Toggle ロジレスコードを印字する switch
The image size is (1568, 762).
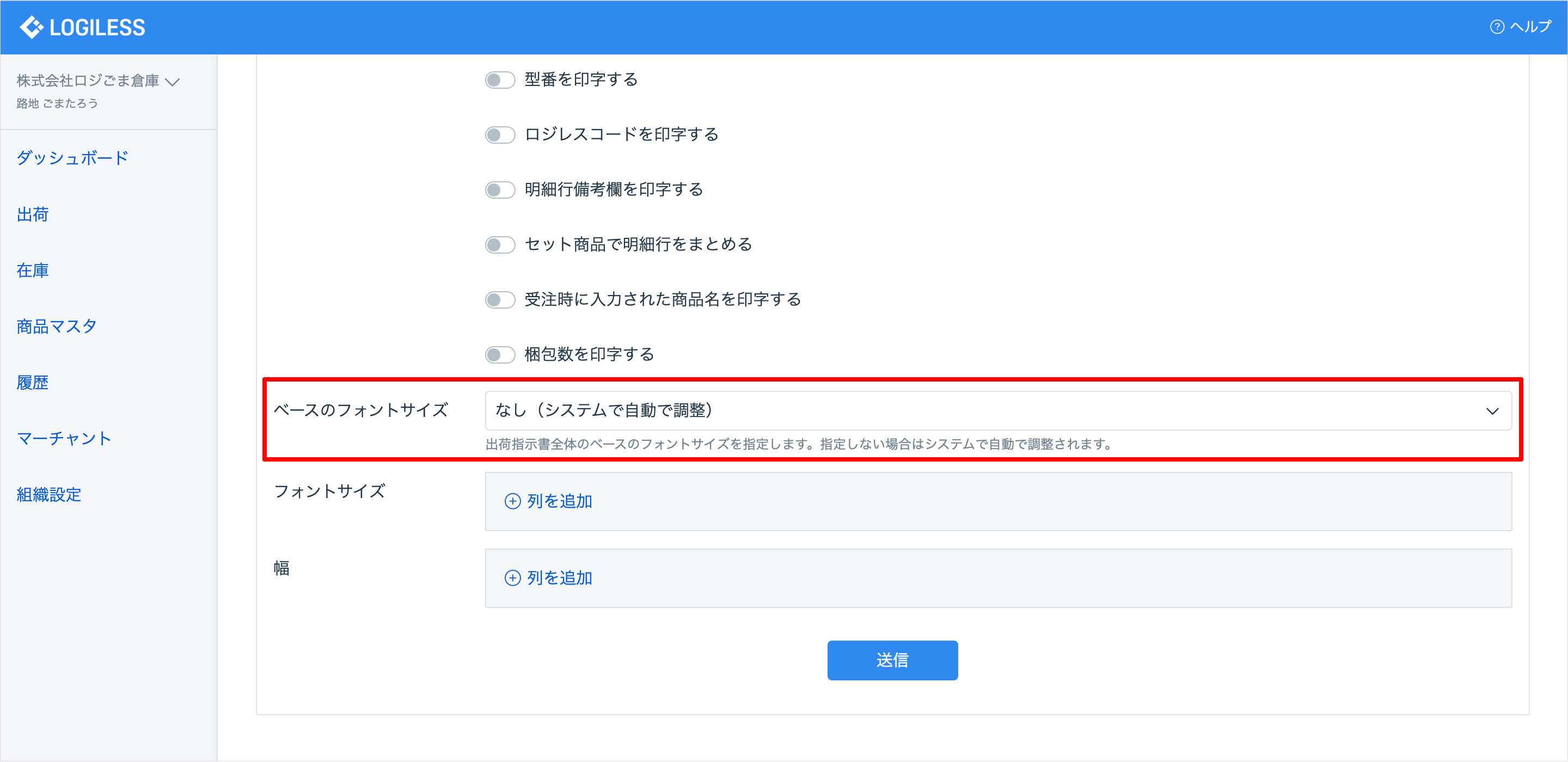pyautogui.click(x=500, y=134)
